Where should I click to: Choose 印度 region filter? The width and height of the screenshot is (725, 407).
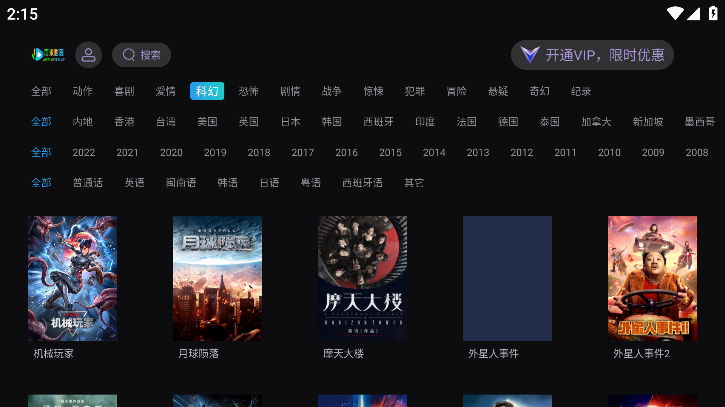coord(425,122)
